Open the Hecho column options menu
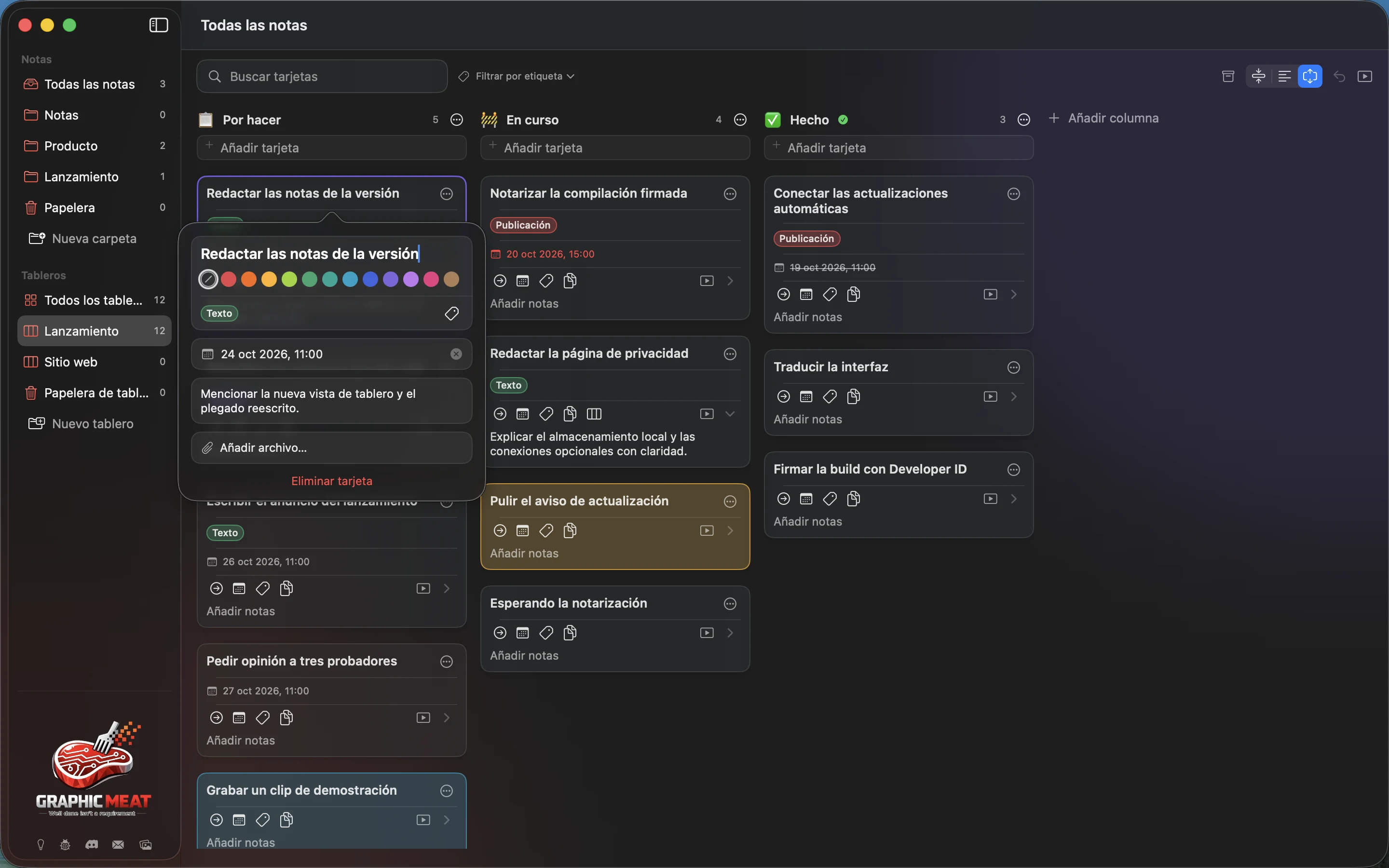1389x868 pixels. click(1024, 120)
